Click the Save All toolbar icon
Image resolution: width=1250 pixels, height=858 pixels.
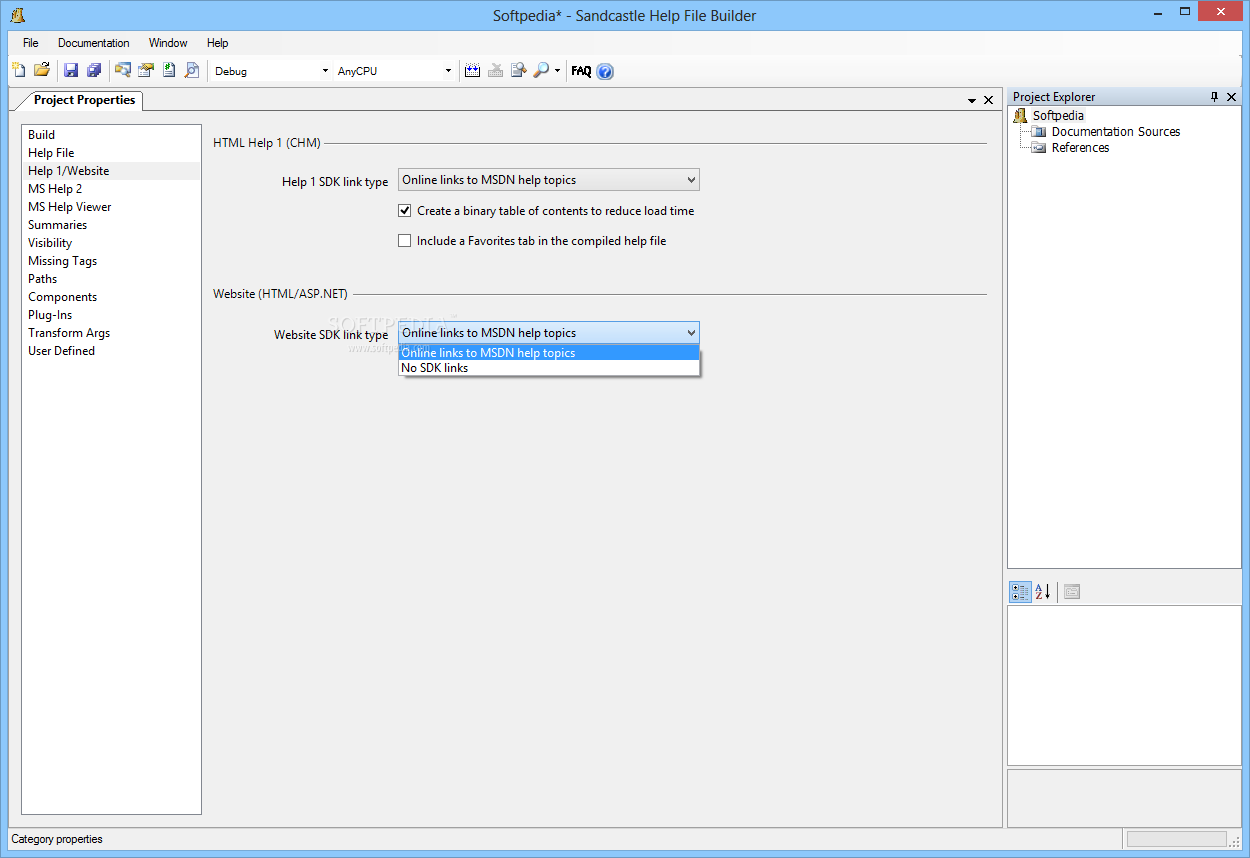[x=94, y=70]
